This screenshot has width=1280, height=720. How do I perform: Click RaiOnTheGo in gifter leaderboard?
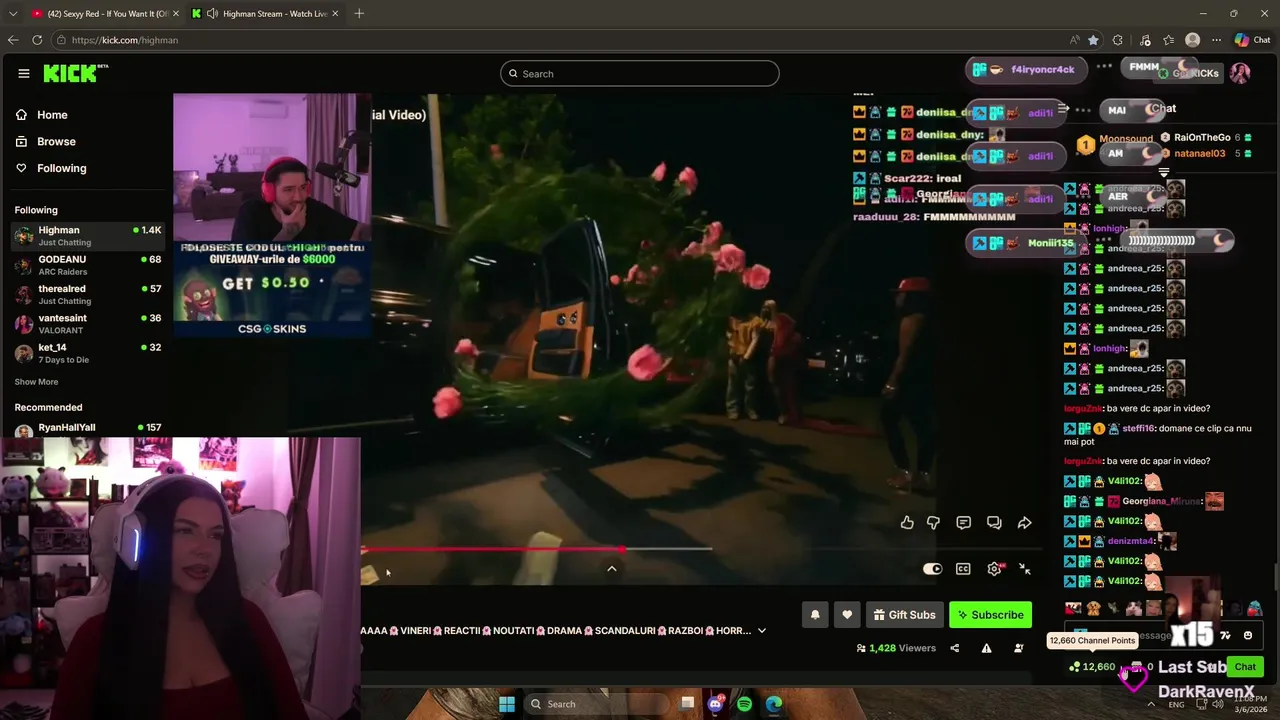click(x=1202, y=138)
